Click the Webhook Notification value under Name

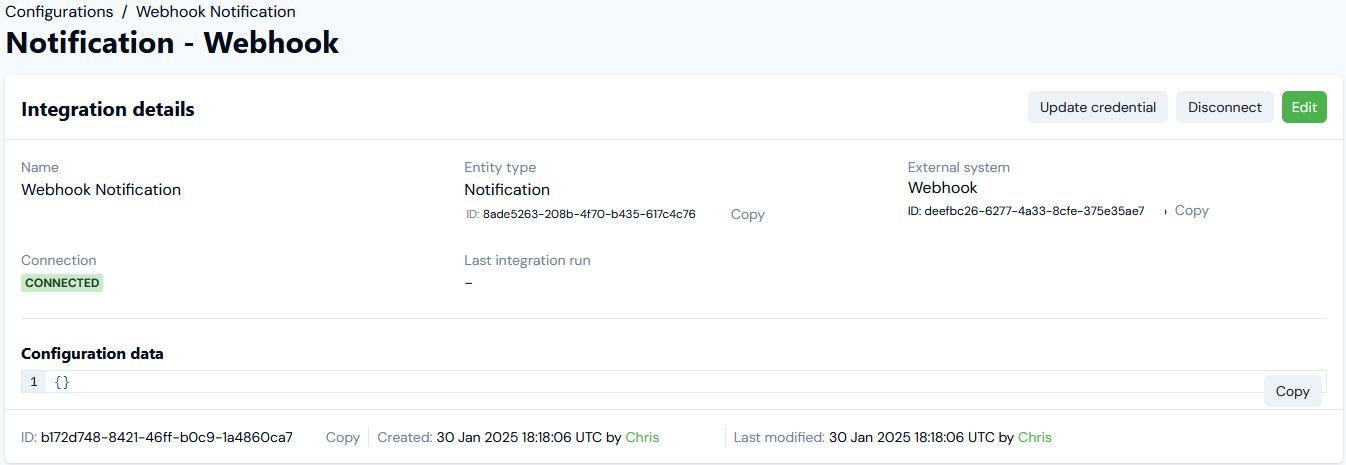tap(101, 189)
